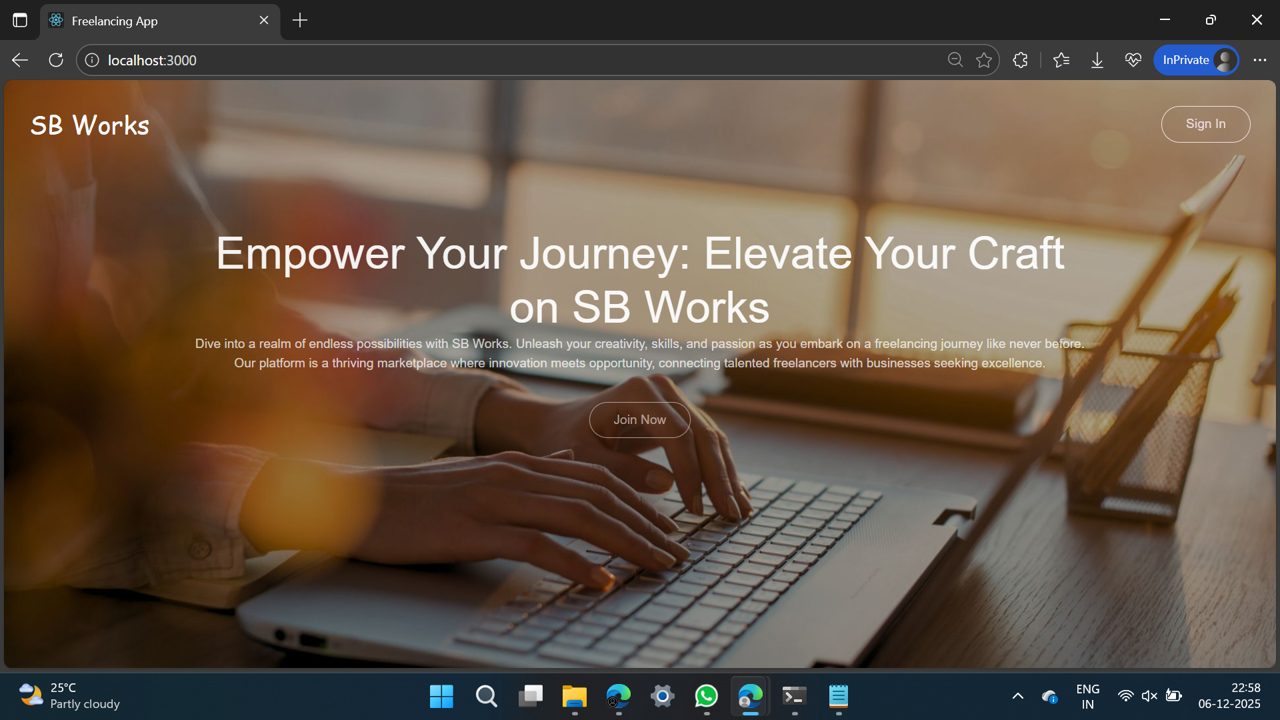The image size is (1280, 720).
Task: View site information icon in address bar
Action: tap(92, 60)
